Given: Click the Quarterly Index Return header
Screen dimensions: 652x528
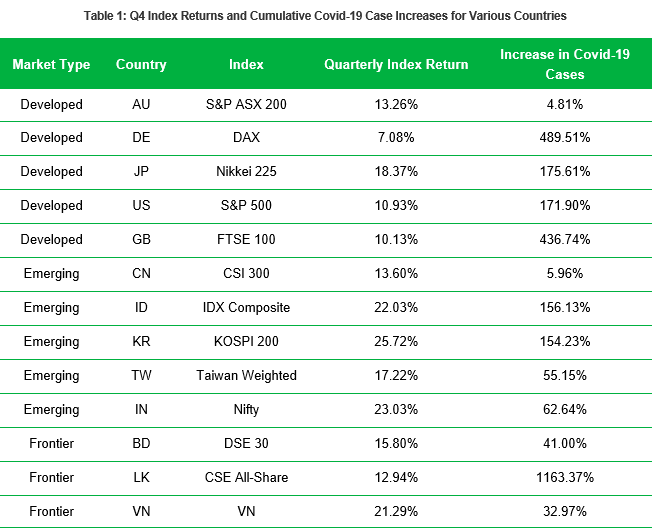Looking at the screenshot, I should coord(396,65).
